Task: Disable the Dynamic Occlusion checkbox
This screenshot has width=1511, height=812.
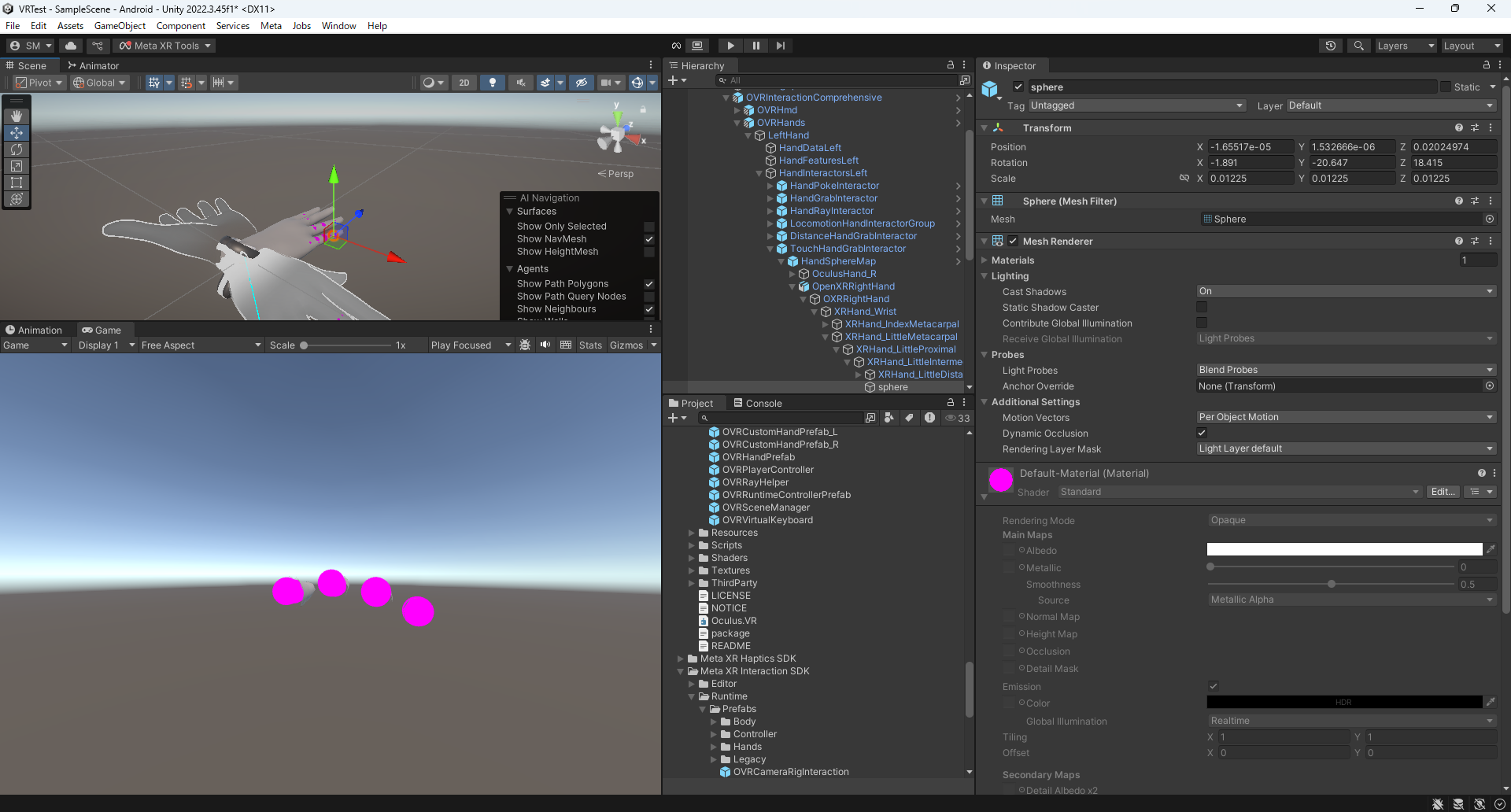Action: (1202, 434)
